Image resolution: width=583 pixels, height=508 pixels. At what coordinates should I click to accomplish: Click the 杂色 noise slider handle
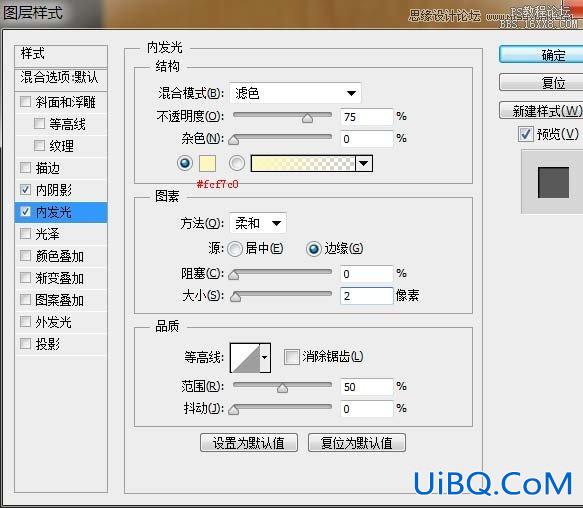233,140
